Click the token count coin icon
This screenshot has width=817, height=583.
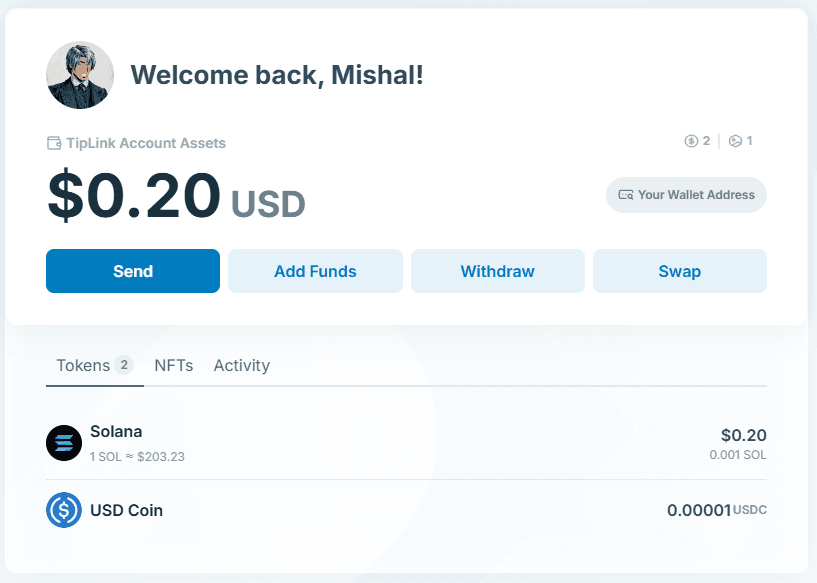coord(691,141)
